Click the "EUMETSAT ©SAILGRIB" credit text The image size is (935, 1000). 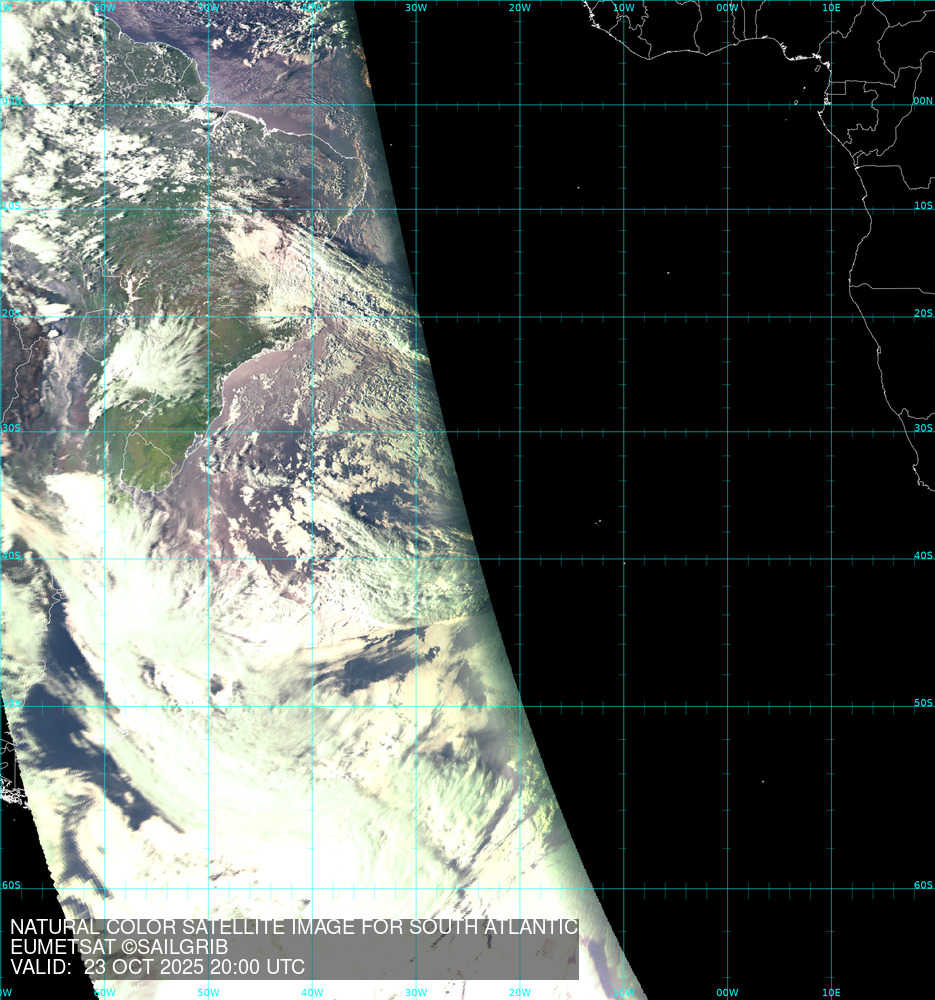119,947
